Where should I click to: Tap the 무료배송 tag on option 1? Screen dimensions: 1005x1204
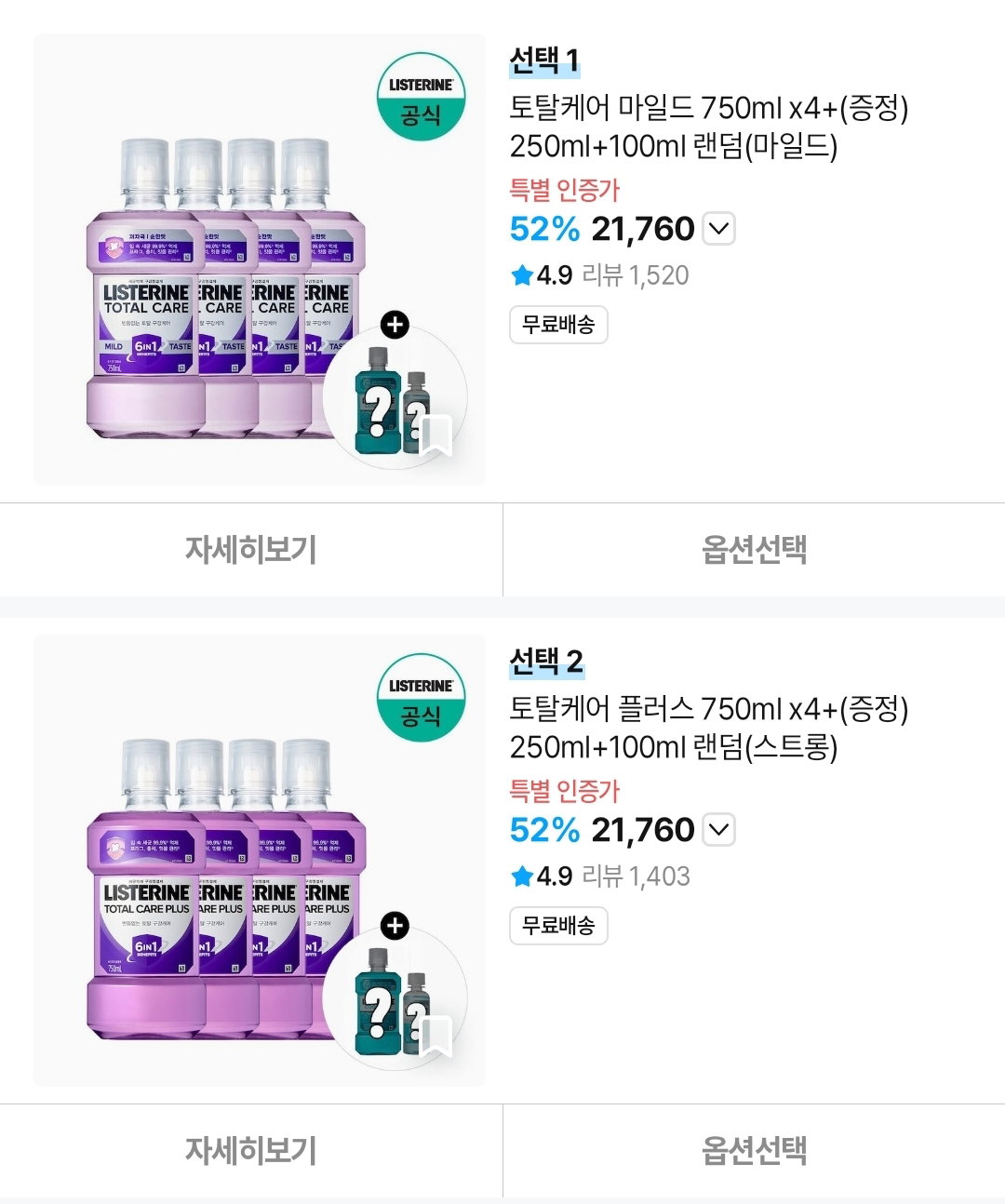pyautogui.click(x=558, y=325)
